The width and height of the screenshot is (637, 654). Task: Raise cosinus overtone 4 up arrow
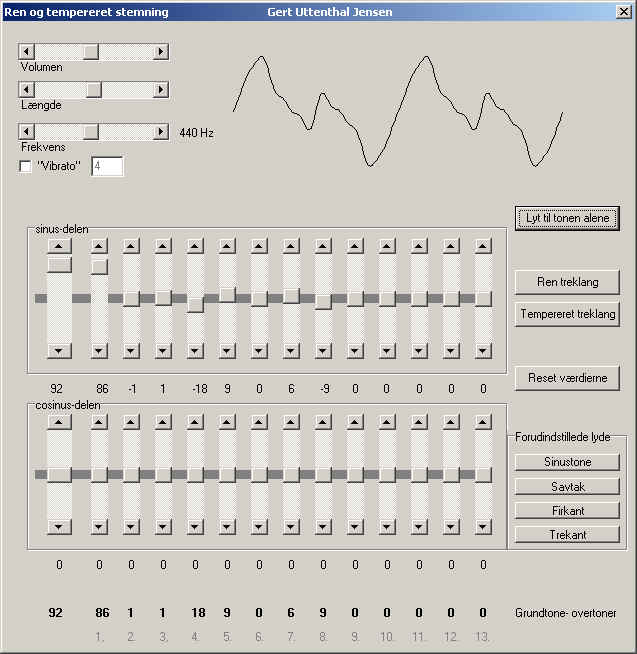195,422
